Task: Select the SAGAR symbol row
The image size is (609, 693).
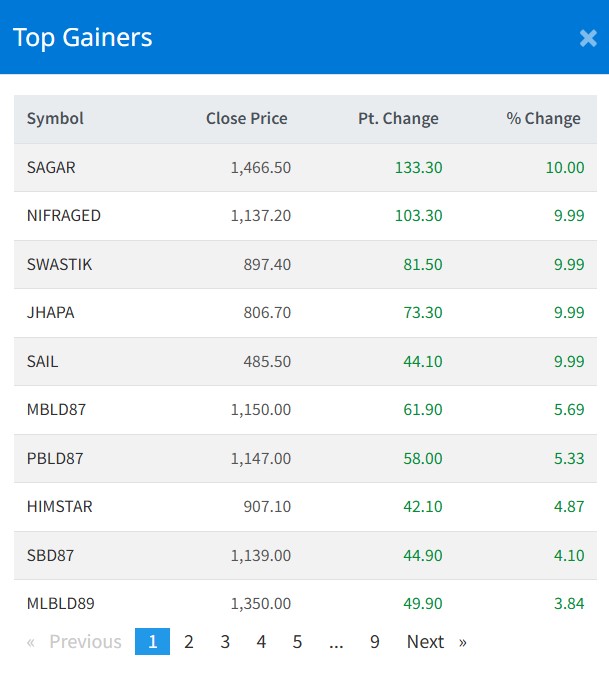Action: pos(51,167)
